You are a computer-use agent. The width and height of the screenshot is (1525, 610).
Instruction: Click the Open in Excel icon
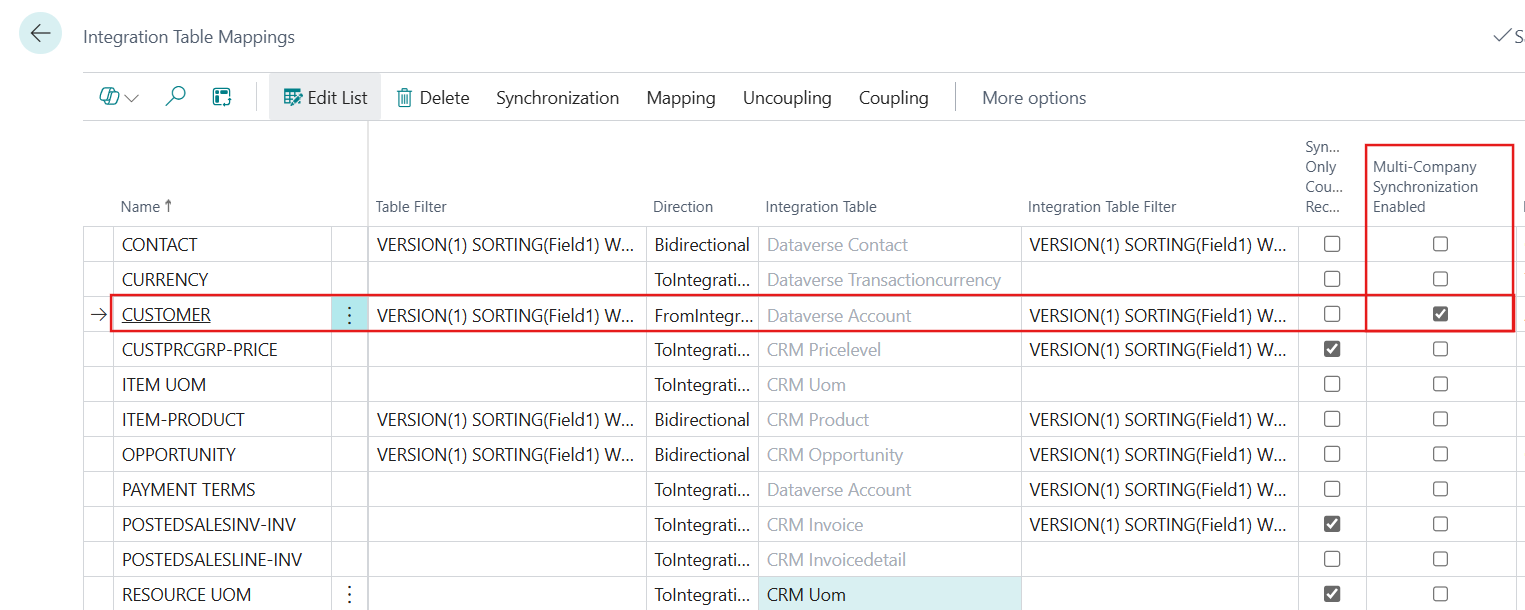tap(221, 96)
